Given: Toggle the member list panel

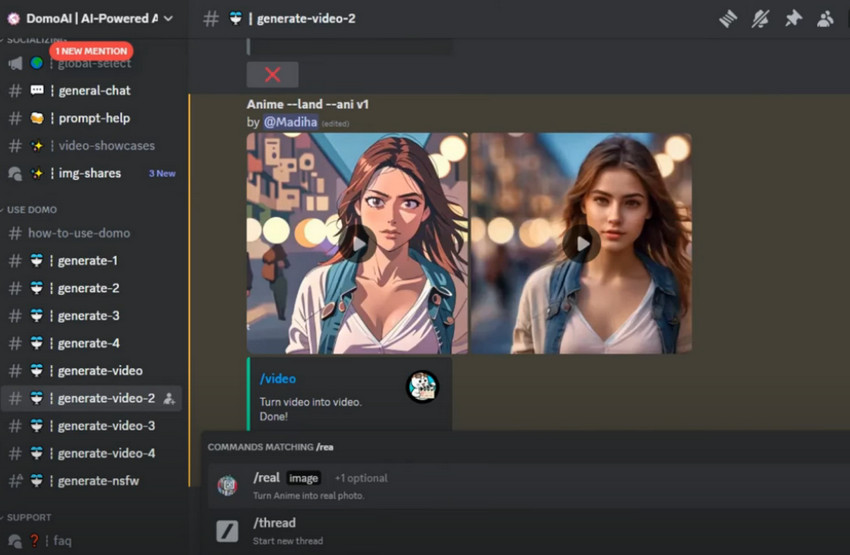Looking at the screenshot, I should [x=825, y=18].
